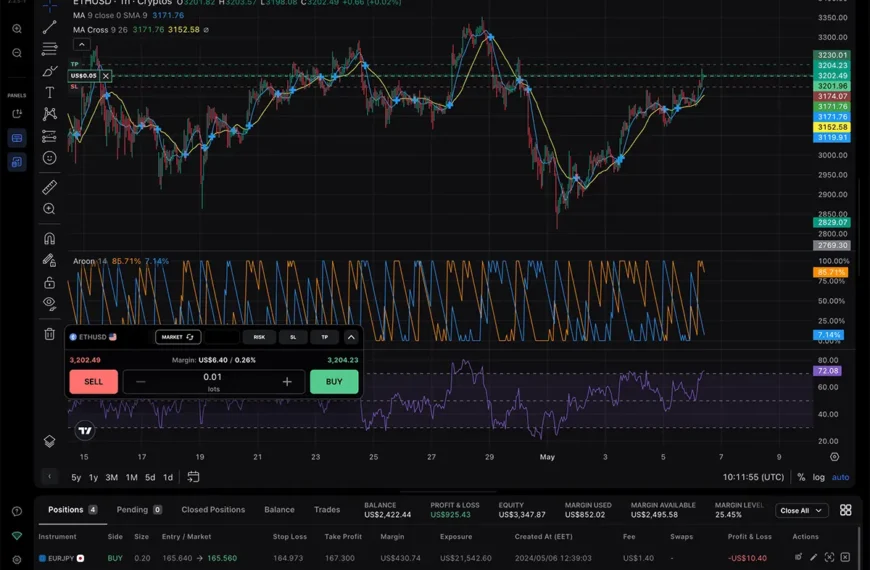Viewport: 870px width, 570px height.
Task: Toggle the SL stop loss option
Action: tap(293, 337)
